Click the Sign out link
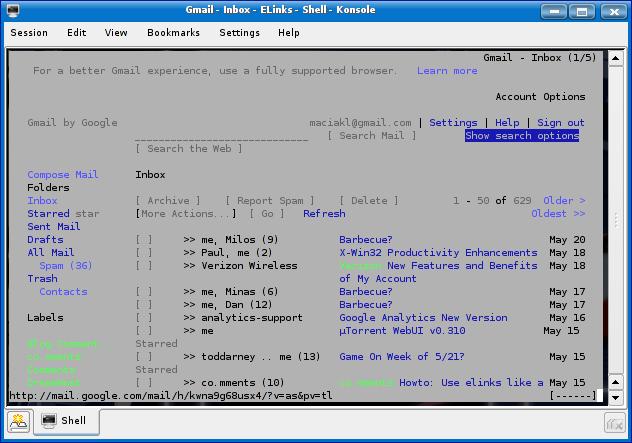Screen dimensions: 632x443 (x=560, y=123)
